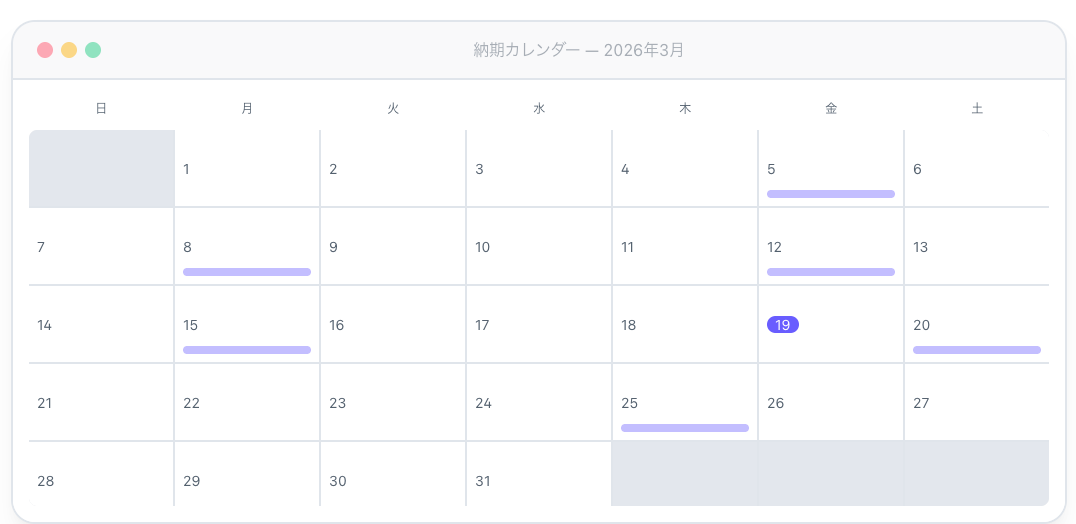This screenshot has width=1076, height=524.
Task: Open the event bar on March 5
Action: click(x=830, y=194)
